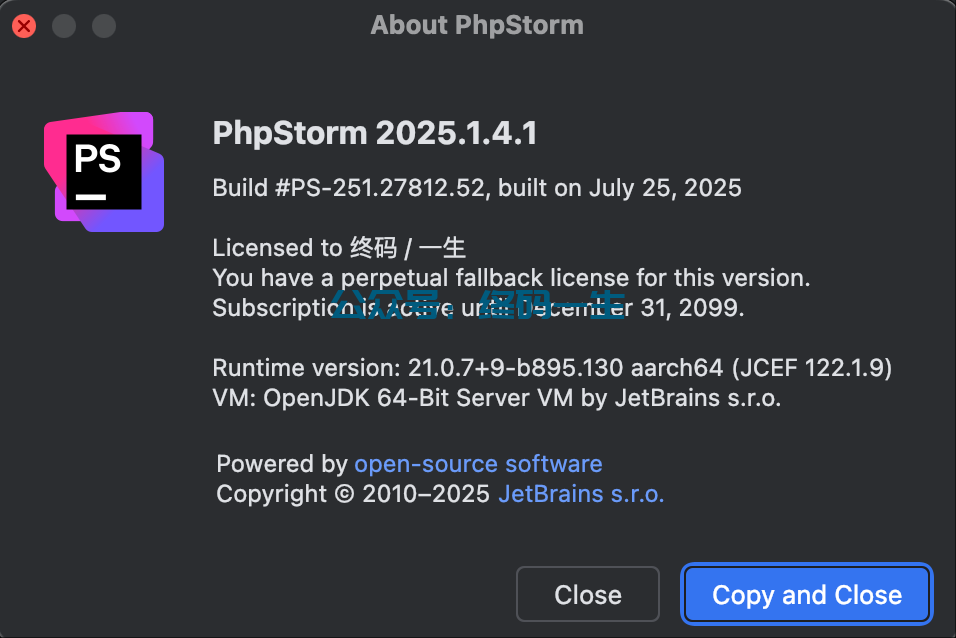This screenshot has width=956, height=638.
Task: Click the Copyright © 2010–2025 text
Action: pos(353,494)
